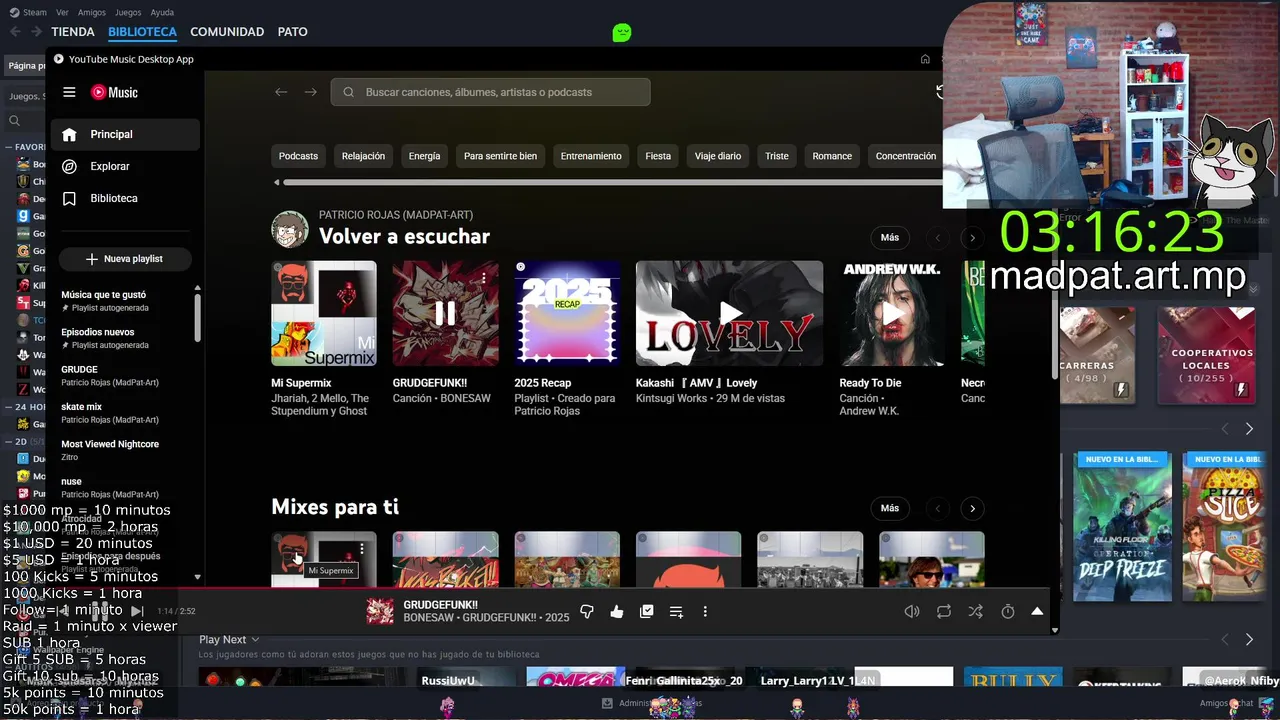Create a Nueva playlist

coord(124,259)
